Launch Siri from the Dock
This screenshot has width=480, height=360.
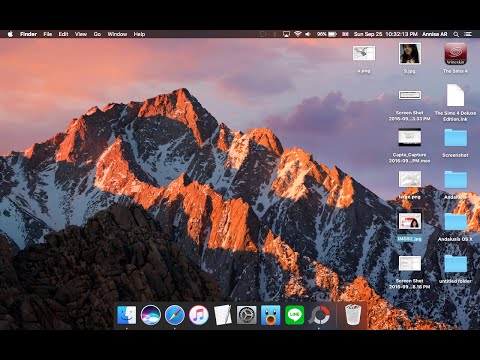[x=151, y=315]
